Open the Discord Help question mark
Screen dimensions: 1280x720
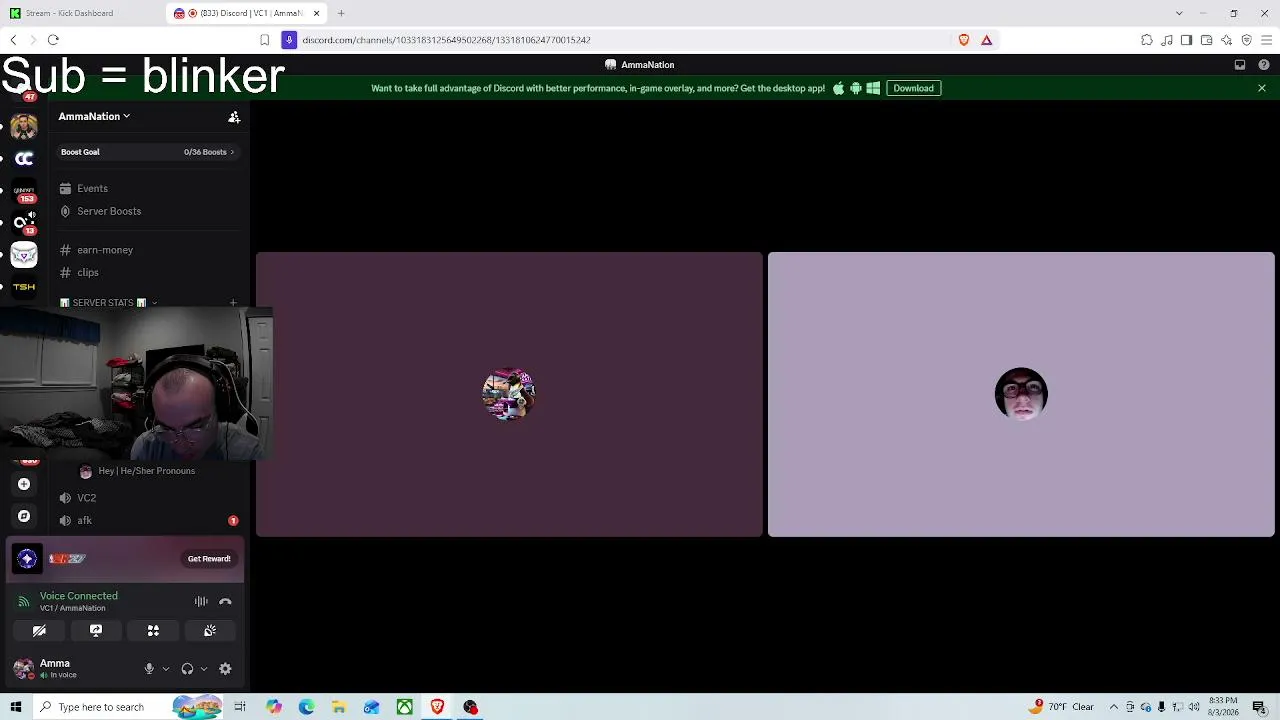point(1264,65)
